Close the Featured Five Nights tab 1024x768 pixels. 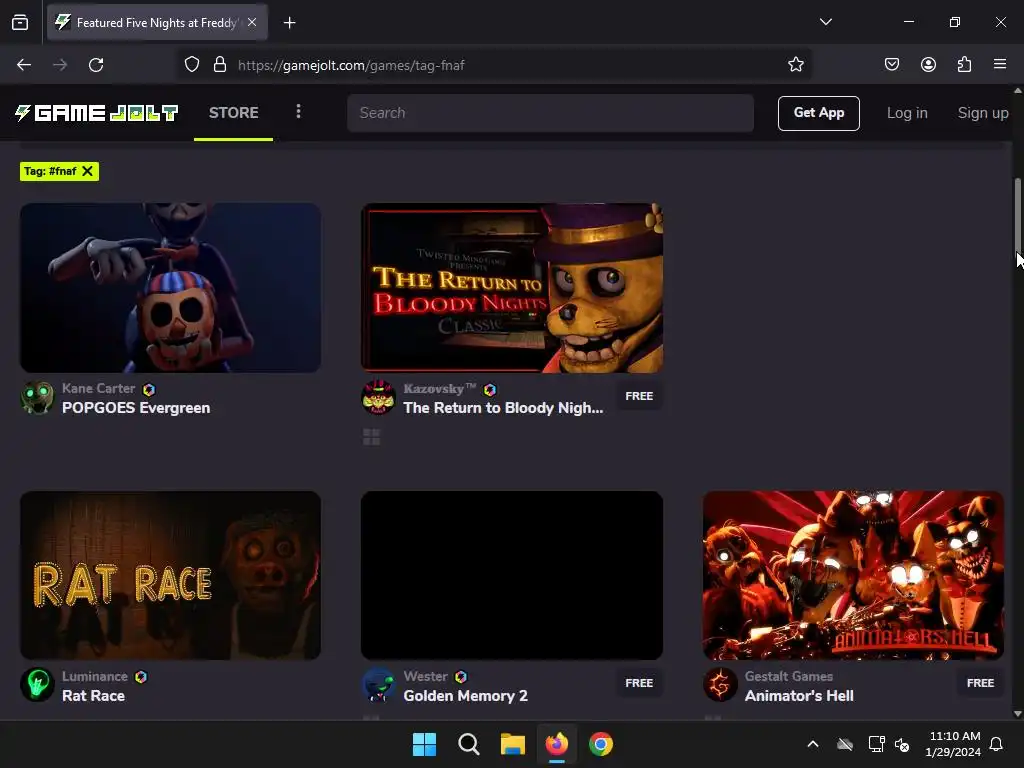click(x=252, y=22)
